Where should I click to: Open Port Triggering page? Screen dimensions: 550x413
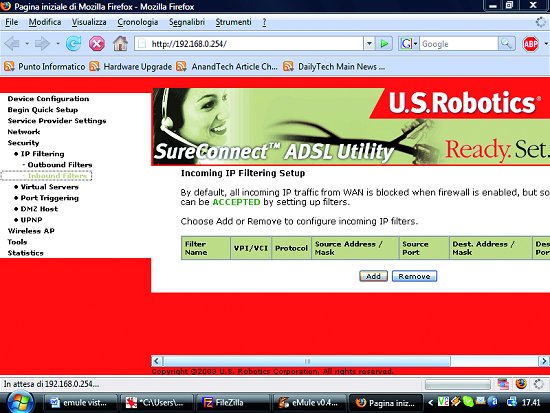click(49, 198)
